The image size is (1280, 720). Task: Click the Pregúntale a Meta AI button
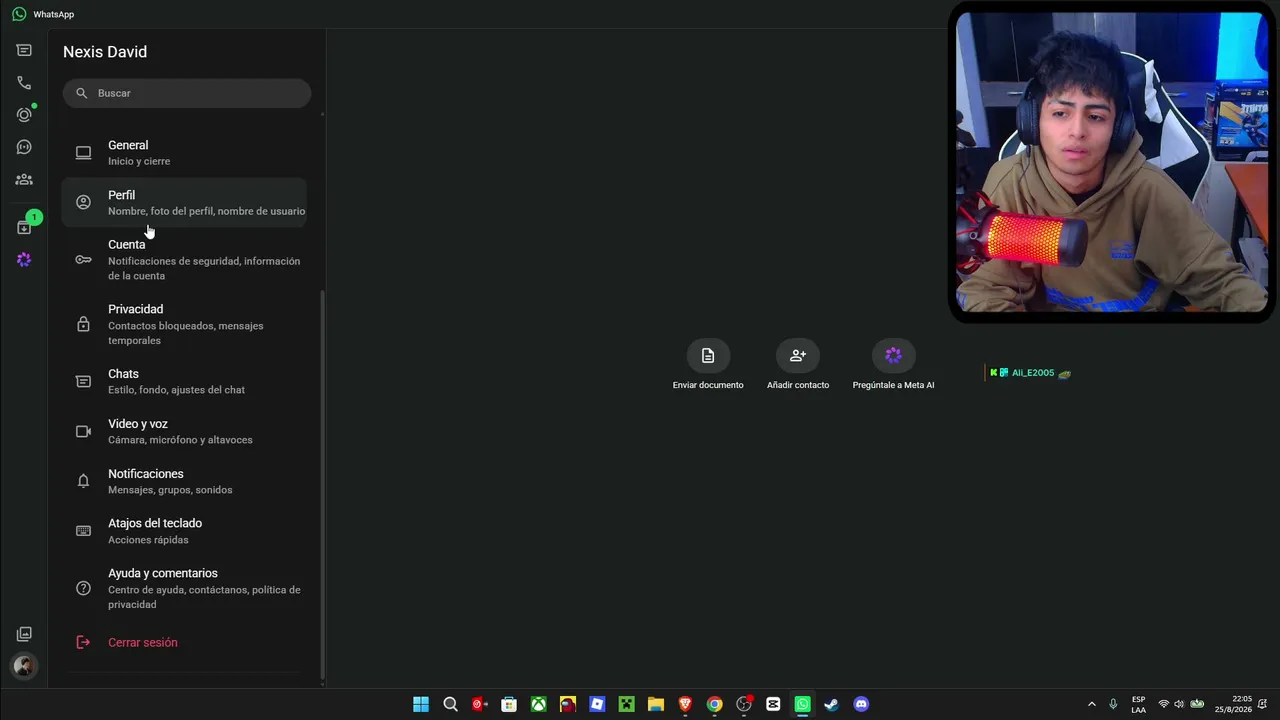pyautogui.click(x=893, y=365)
